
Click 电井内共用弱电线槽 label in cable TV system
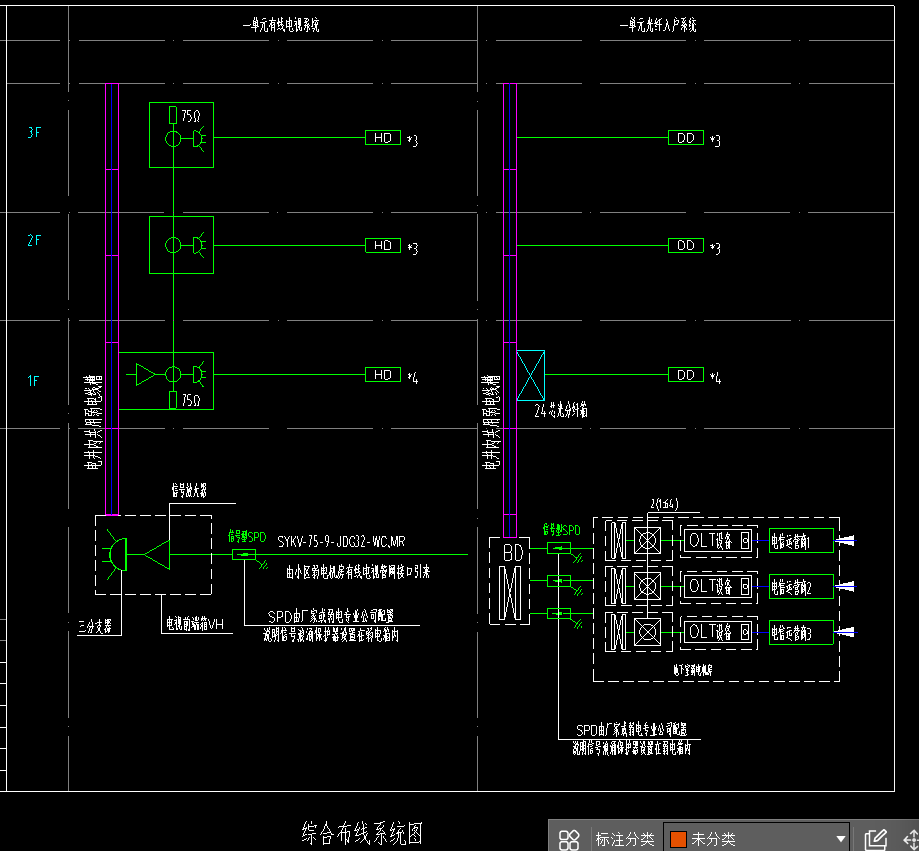click(93, 423)
